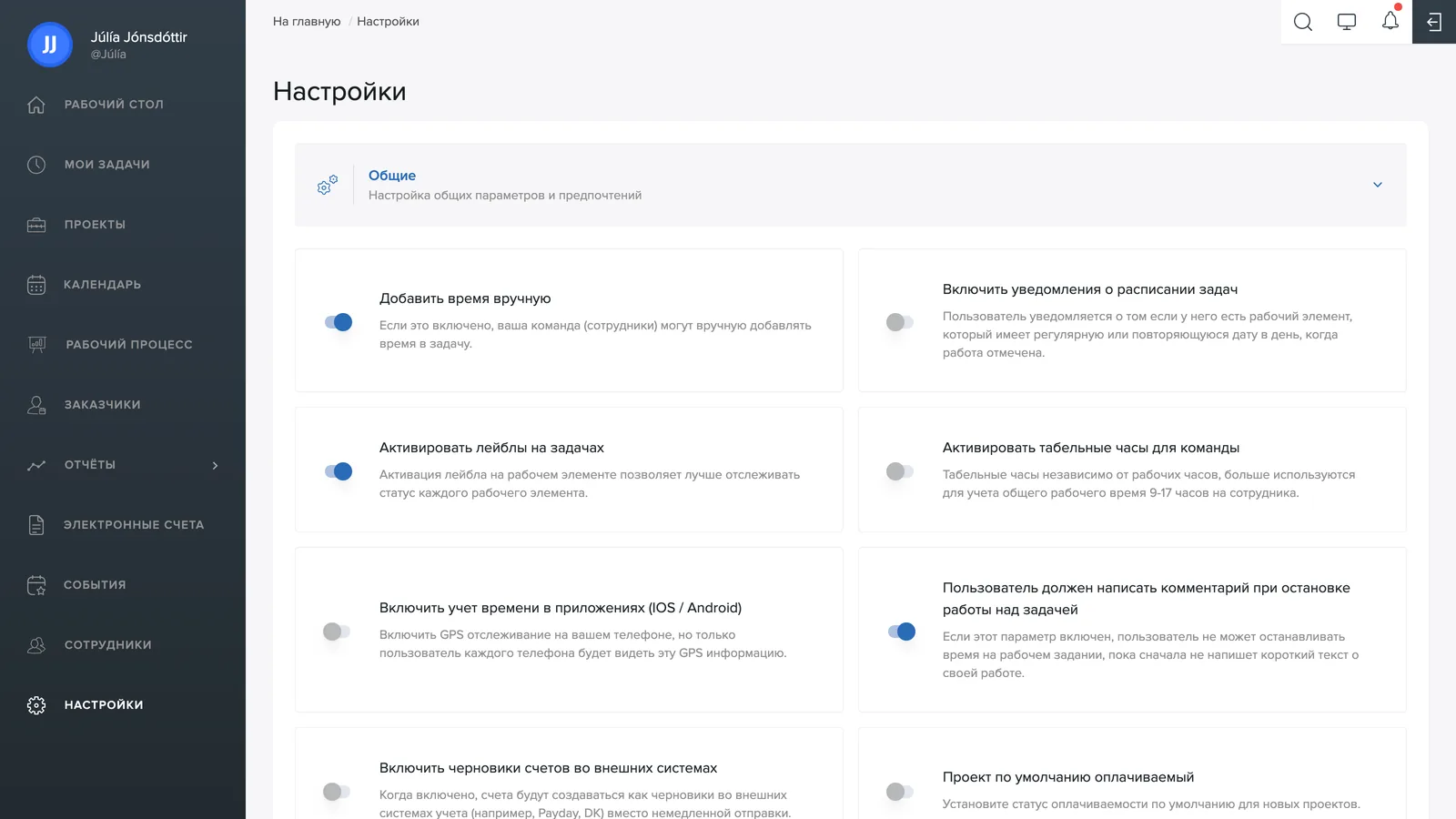
Task: Click Добавить время вручную title
Action: click(x=465, y=298)
